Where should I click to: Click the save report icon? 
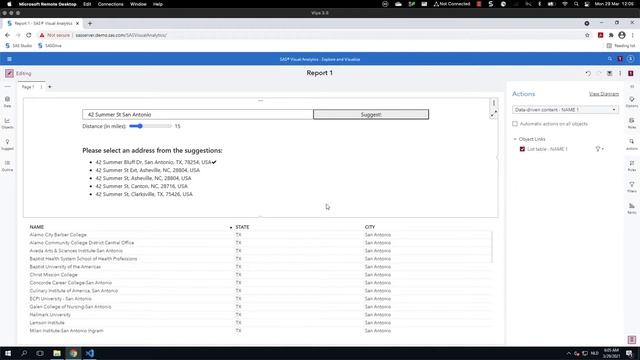click(609, 73)
